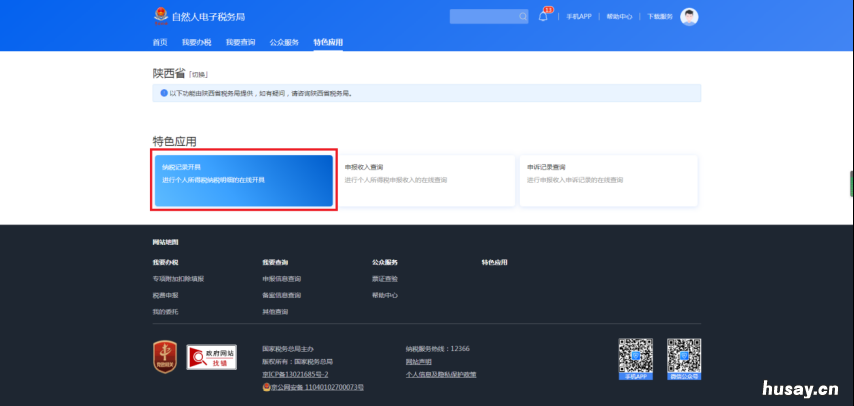This screenshot has height=406, width=854.
Task: Click the 纳税服务热线：12366 text
Action: 437,349
